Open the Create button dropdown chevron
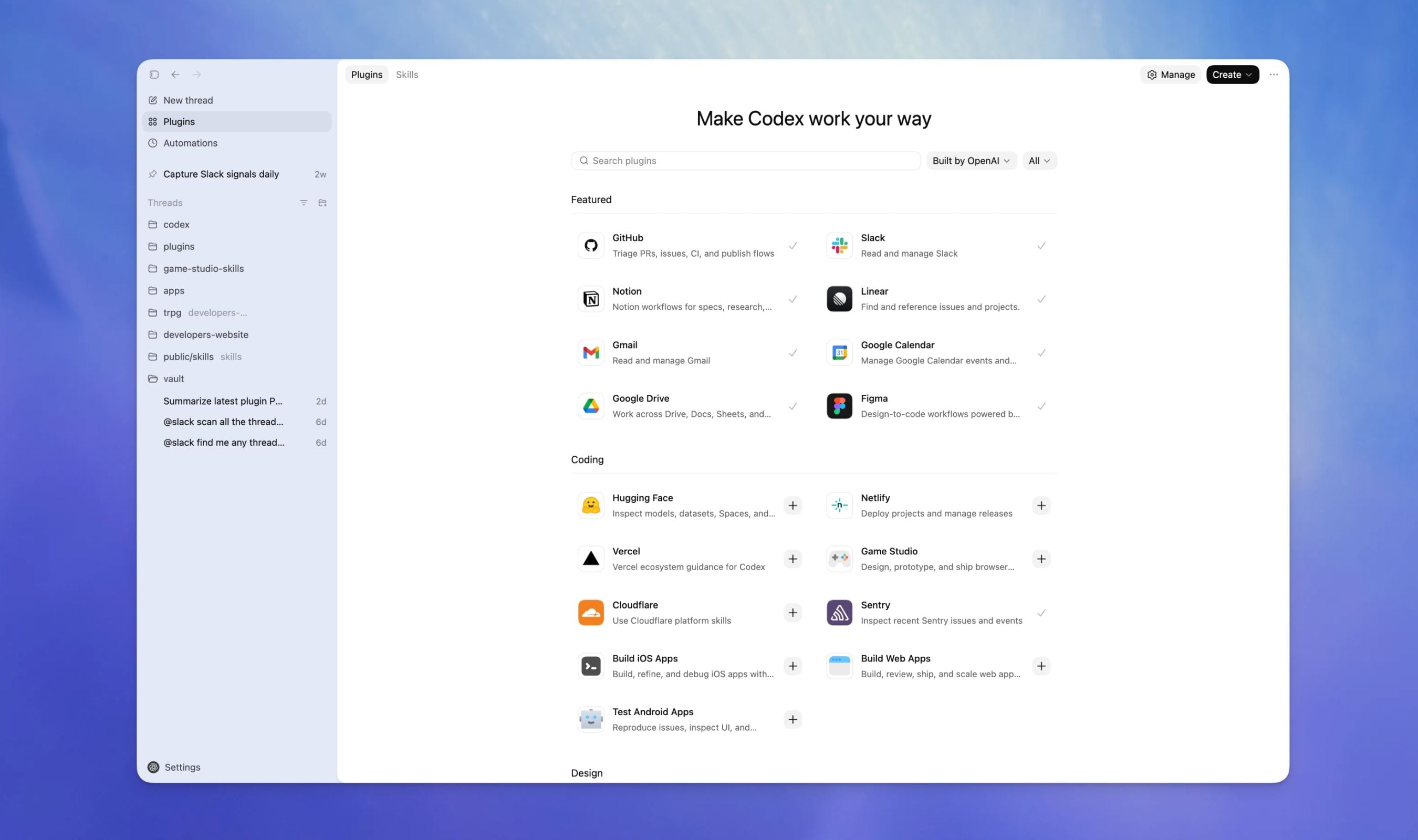Screen dimensions: 1418x840 (x=1249, y=74)
